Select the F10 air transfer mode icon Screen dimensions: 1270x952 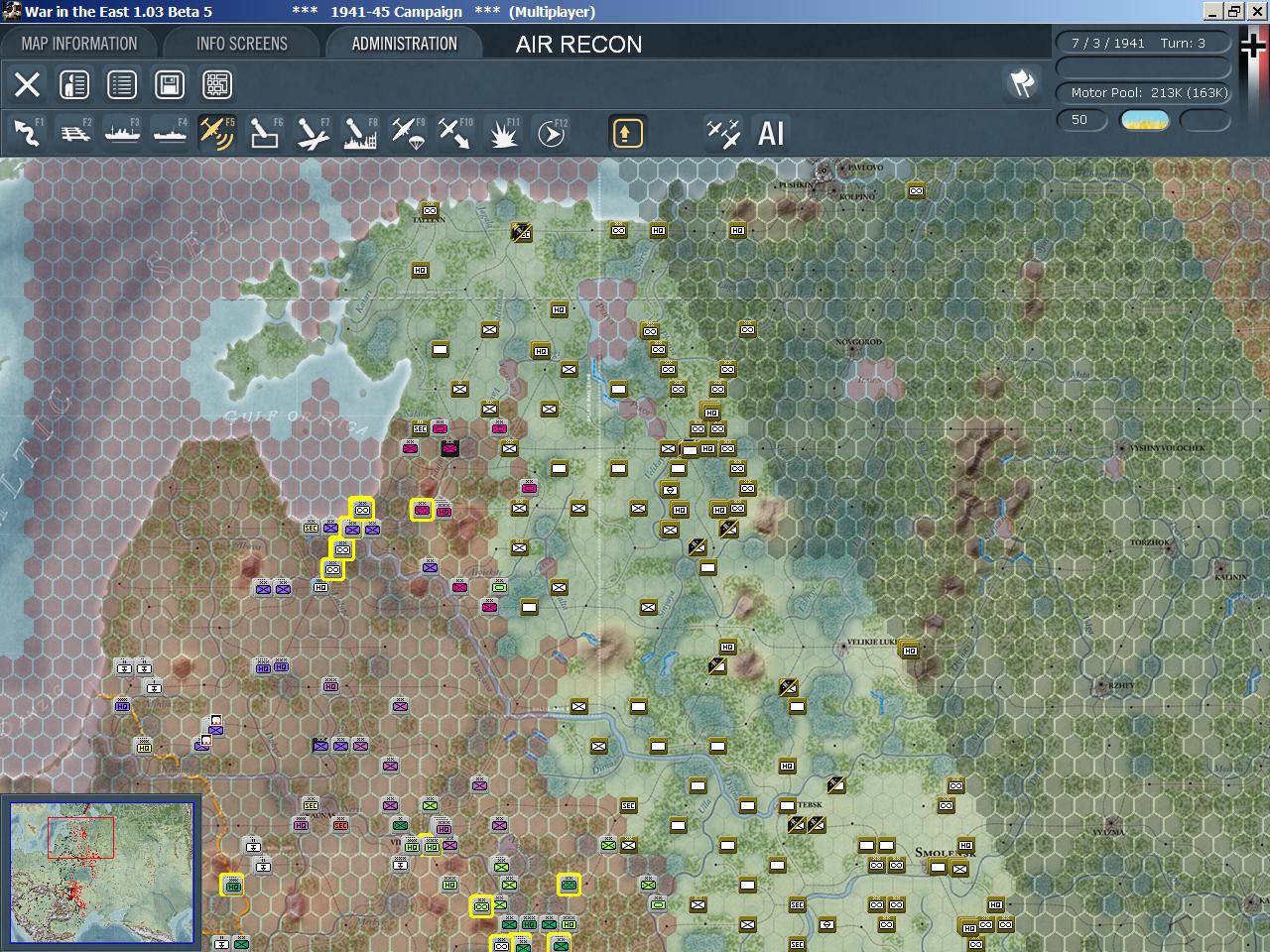pyautogui.click(x=455, y=133)
